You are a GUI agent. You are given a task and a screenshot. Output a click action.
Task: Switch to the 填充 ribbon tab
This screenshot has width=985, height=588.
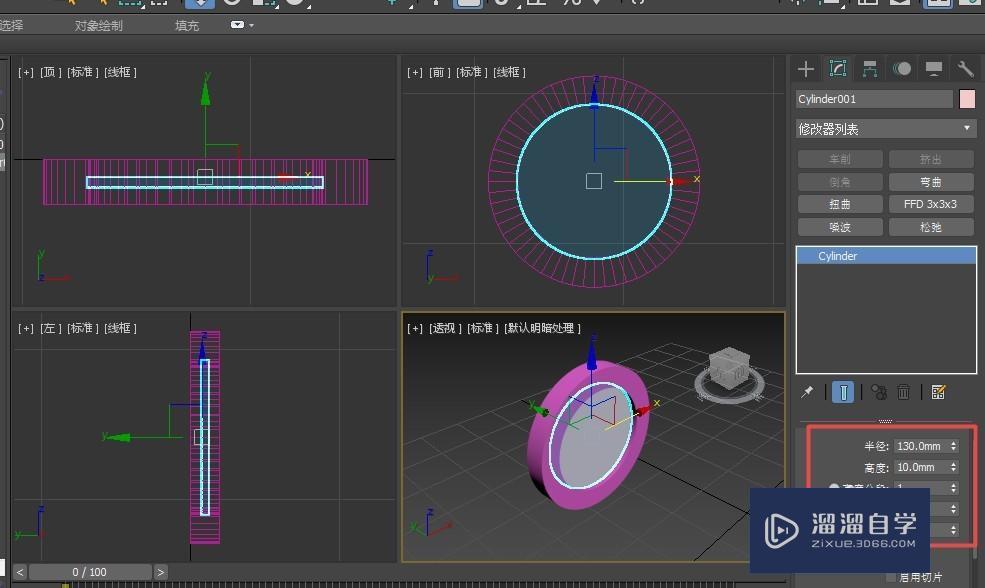click(186, 25)
